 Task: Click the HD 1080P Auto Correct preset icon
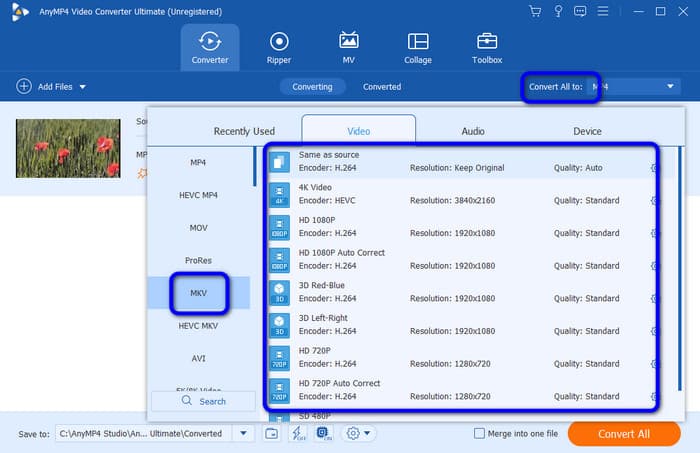[x=279, y=259]
